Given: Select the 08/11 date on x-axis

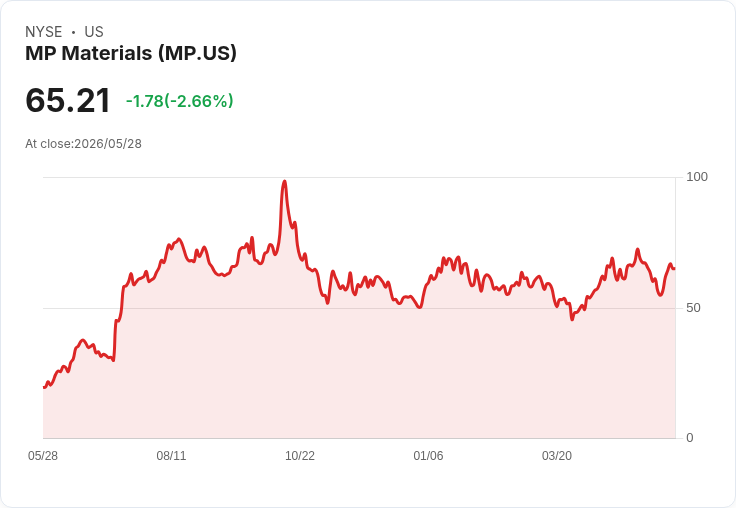Looking at the screenshot, I should point(171,456).
